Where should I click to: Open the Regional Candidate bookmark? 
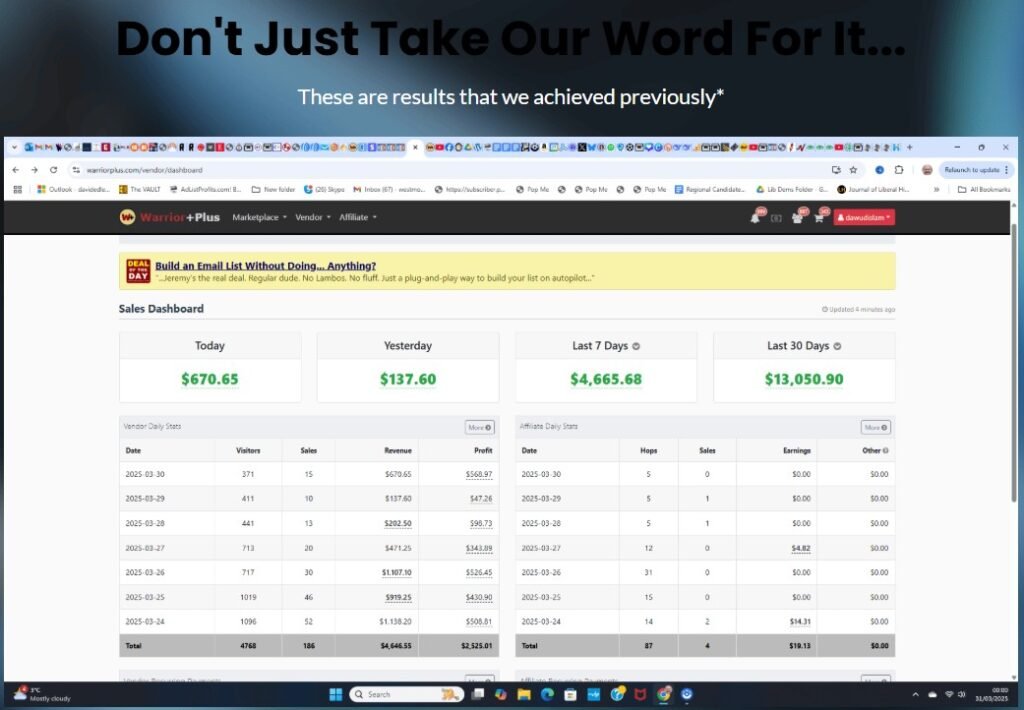point(709,189)
